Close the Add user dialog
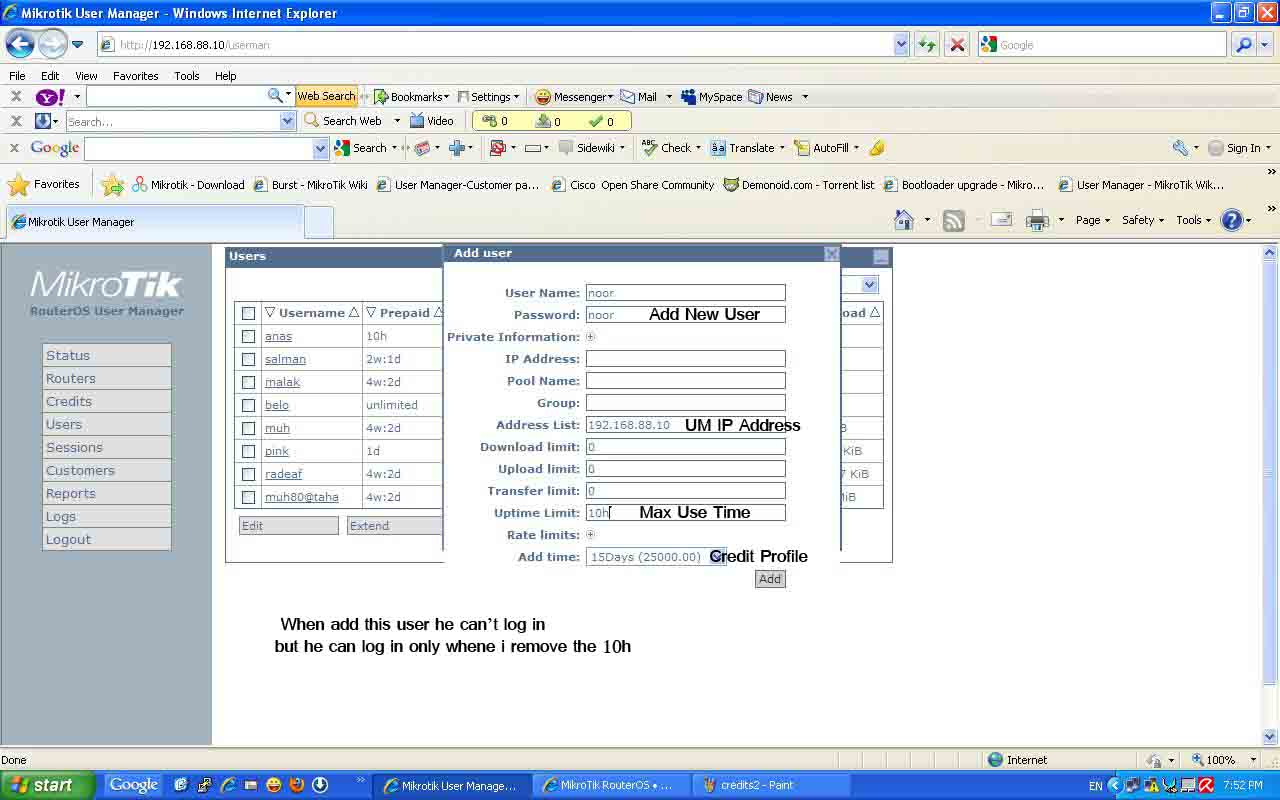 point(831,254)
